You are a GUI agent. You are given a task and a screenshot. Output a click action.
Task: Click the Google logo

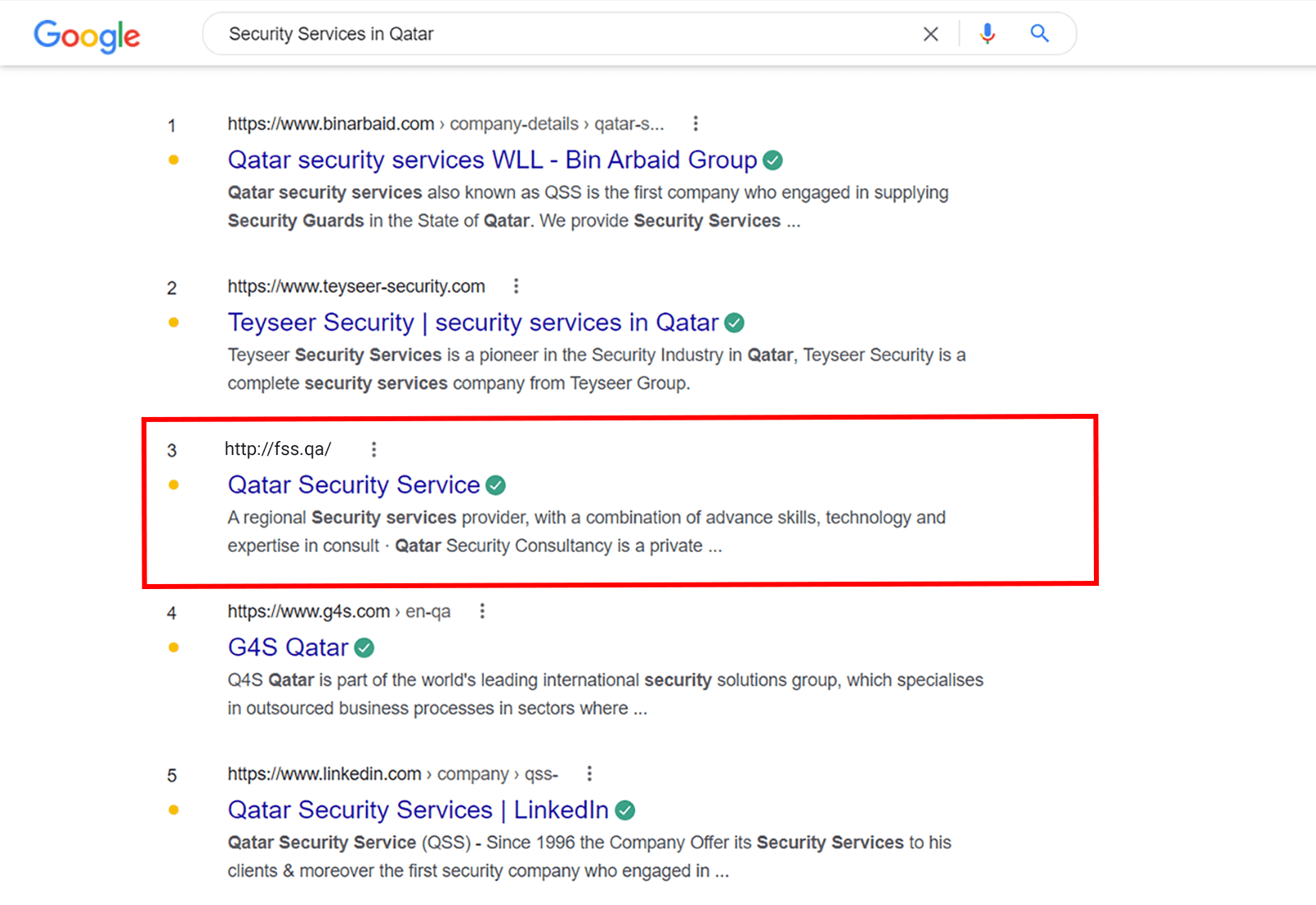86,35
